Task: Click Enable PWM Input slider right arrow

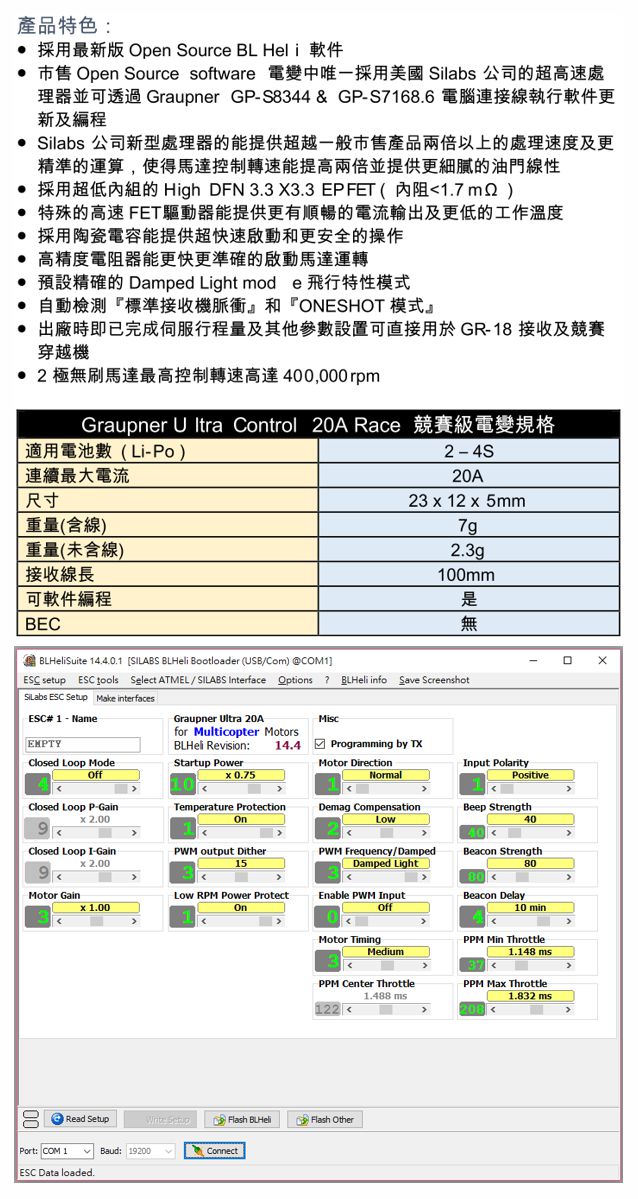Action: point(425,921)
